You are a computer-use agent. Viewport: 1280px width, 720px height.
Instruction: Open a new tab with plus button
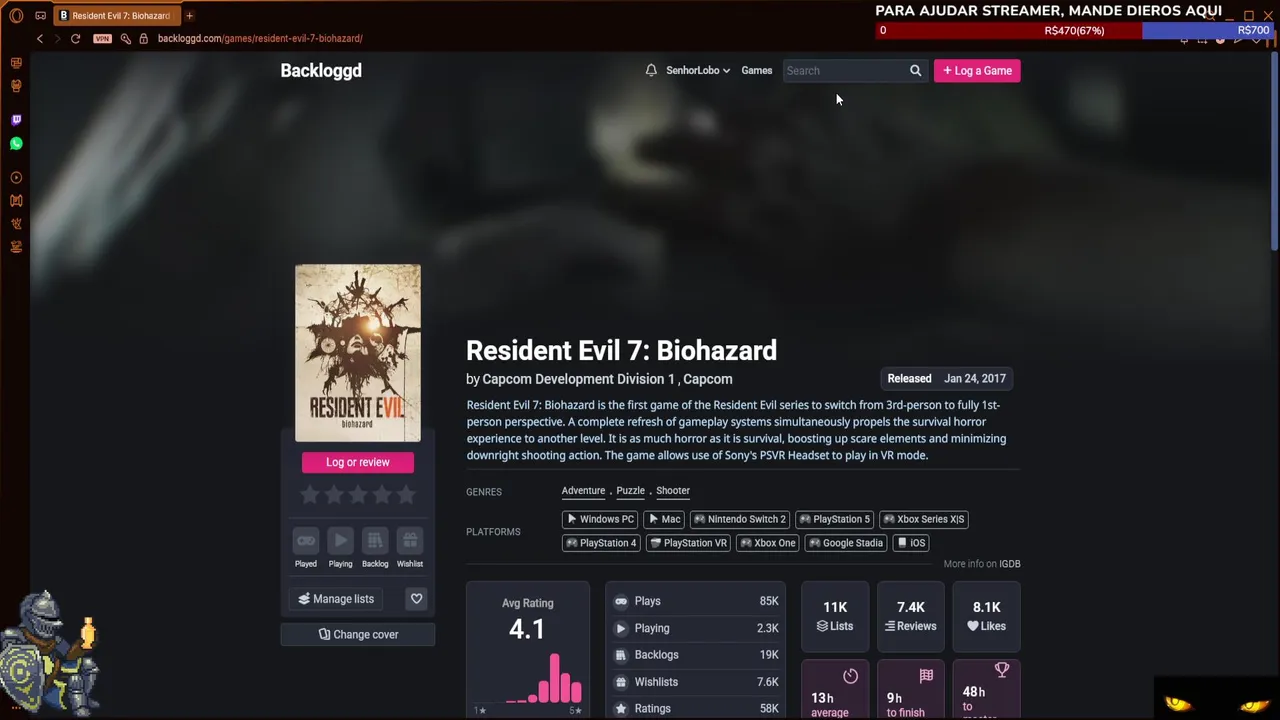[189, 15]
